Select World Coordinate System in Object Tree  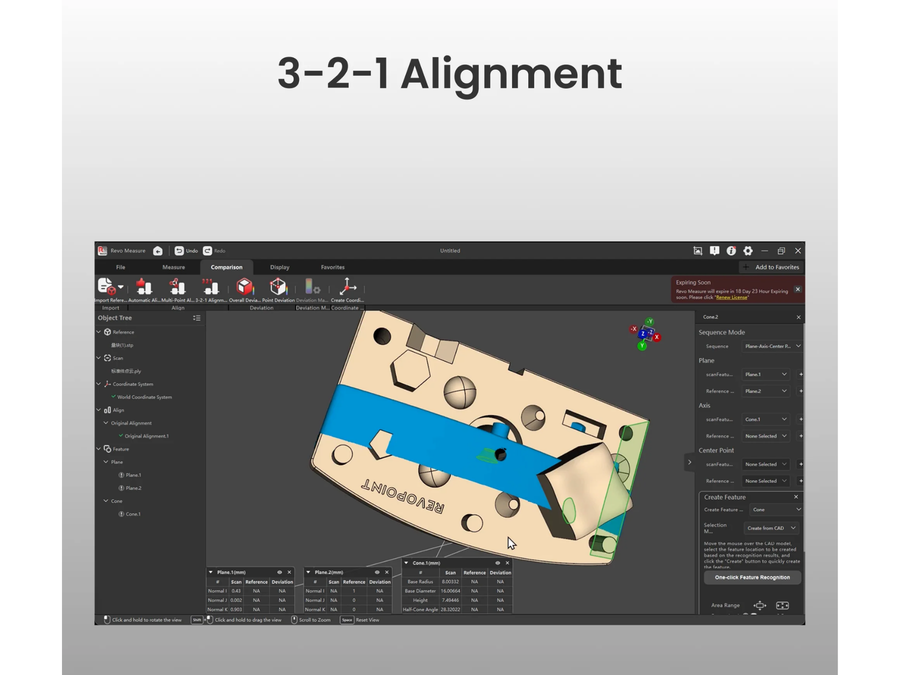144,397
